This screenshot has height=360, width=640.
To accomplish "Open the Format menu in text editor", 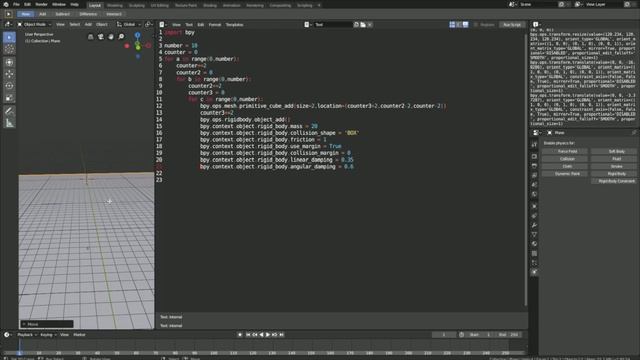I will click(x=215, y=24).
